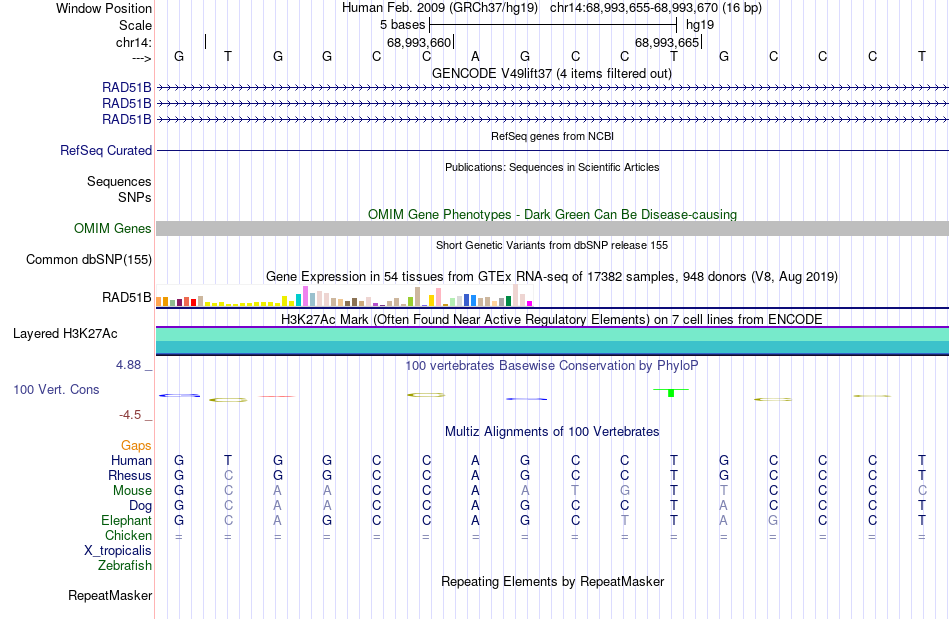Click the hg19 label beside scale bar
Viewport: 950px width, 619px height.
(700, 25)
